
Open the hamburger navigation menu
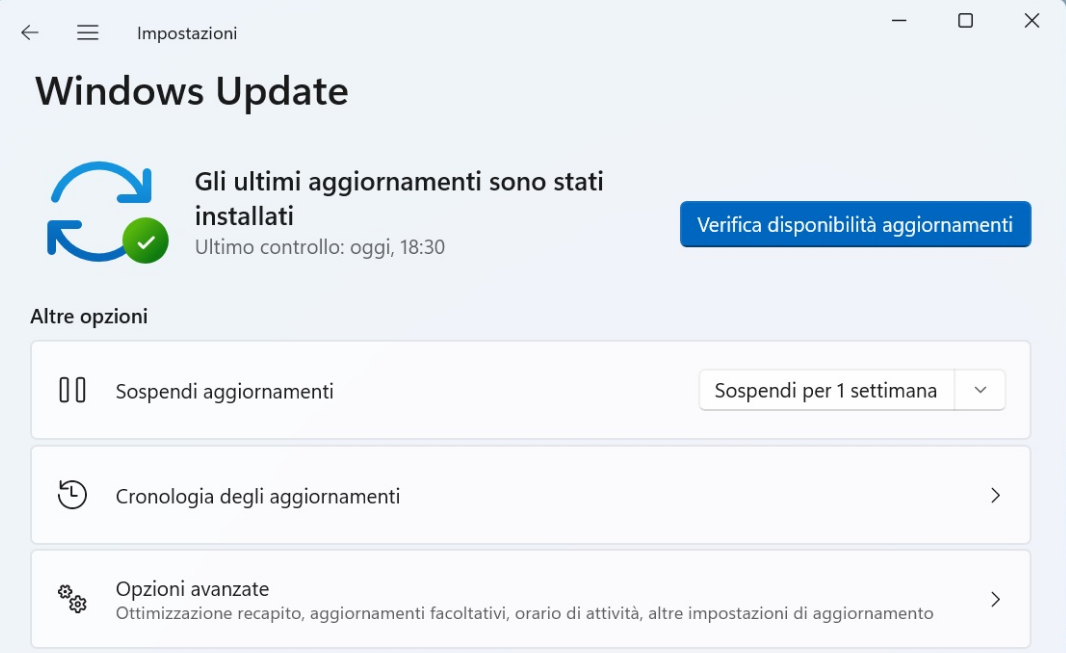pos(88,33)
